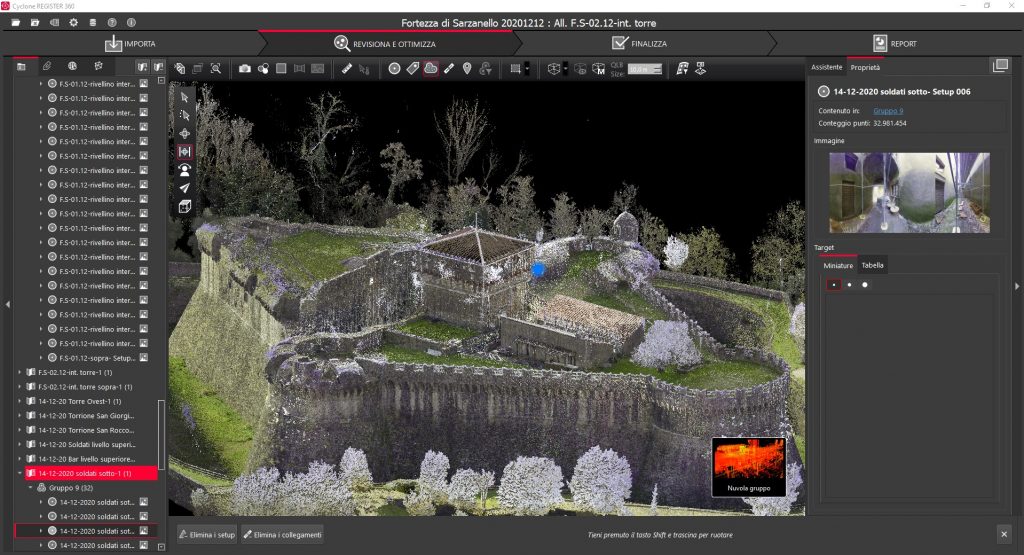Toggle the highlighted section-view tool in viewport

(185, 152)
